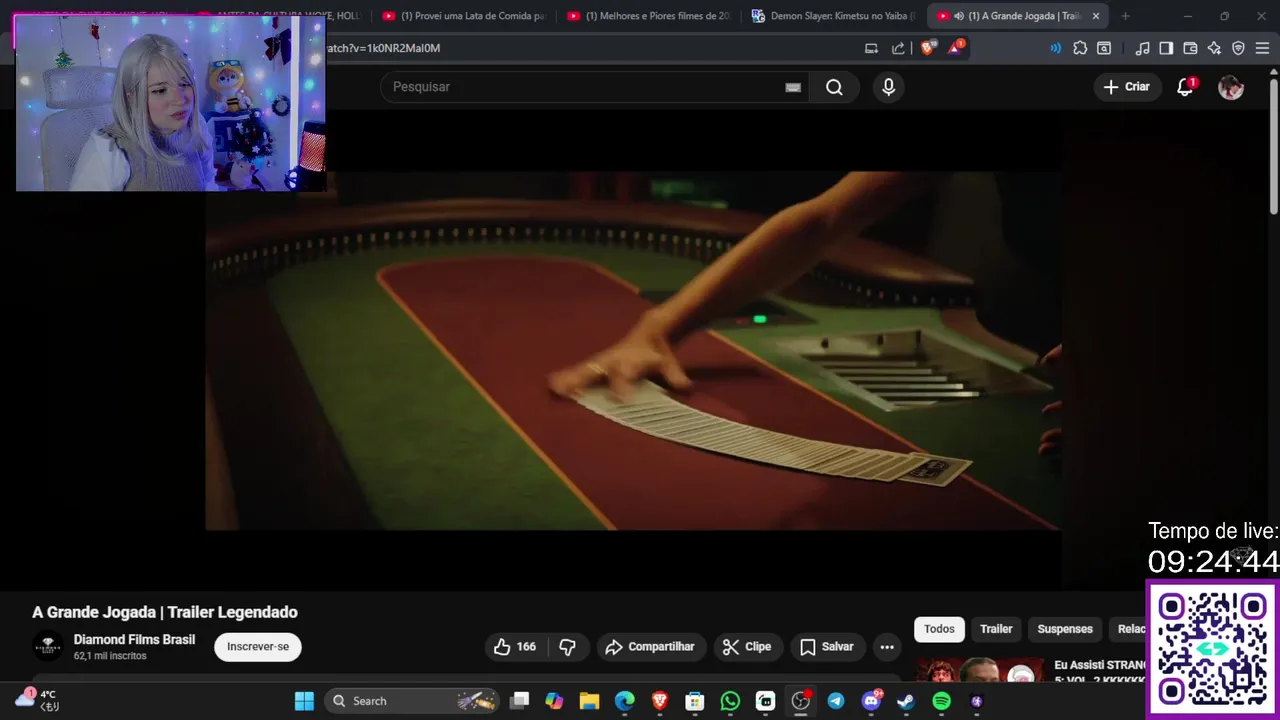The width and height of the screenshot is (1280, 720).
Task: Open Telegram from the taskbar
Action: point(835,701)
